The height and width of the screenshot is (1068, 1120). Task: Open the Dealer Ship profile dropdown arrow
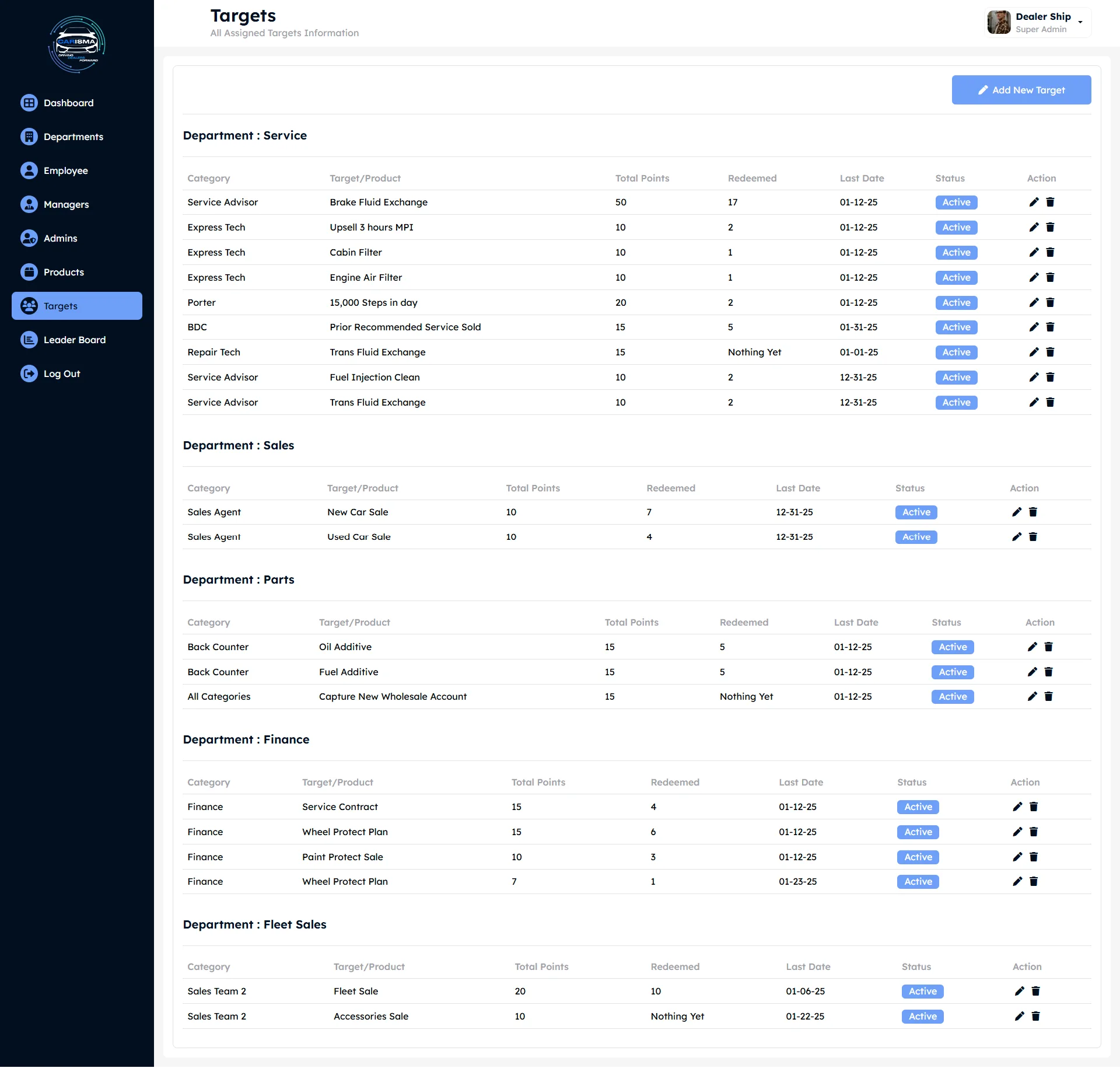(1080, 22)
